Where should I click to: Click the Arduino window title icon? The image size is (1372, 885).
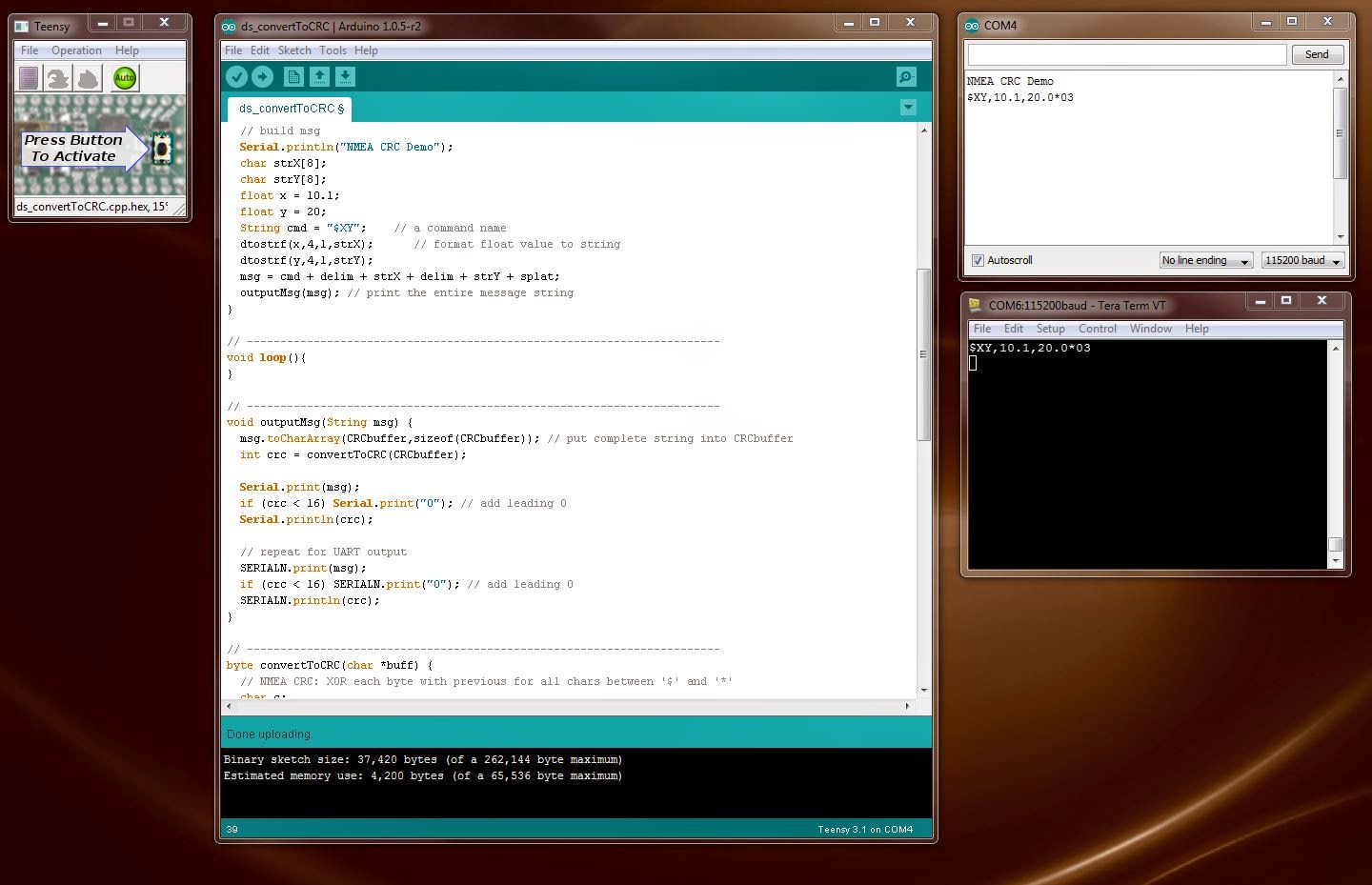click(x=229, y=27)
